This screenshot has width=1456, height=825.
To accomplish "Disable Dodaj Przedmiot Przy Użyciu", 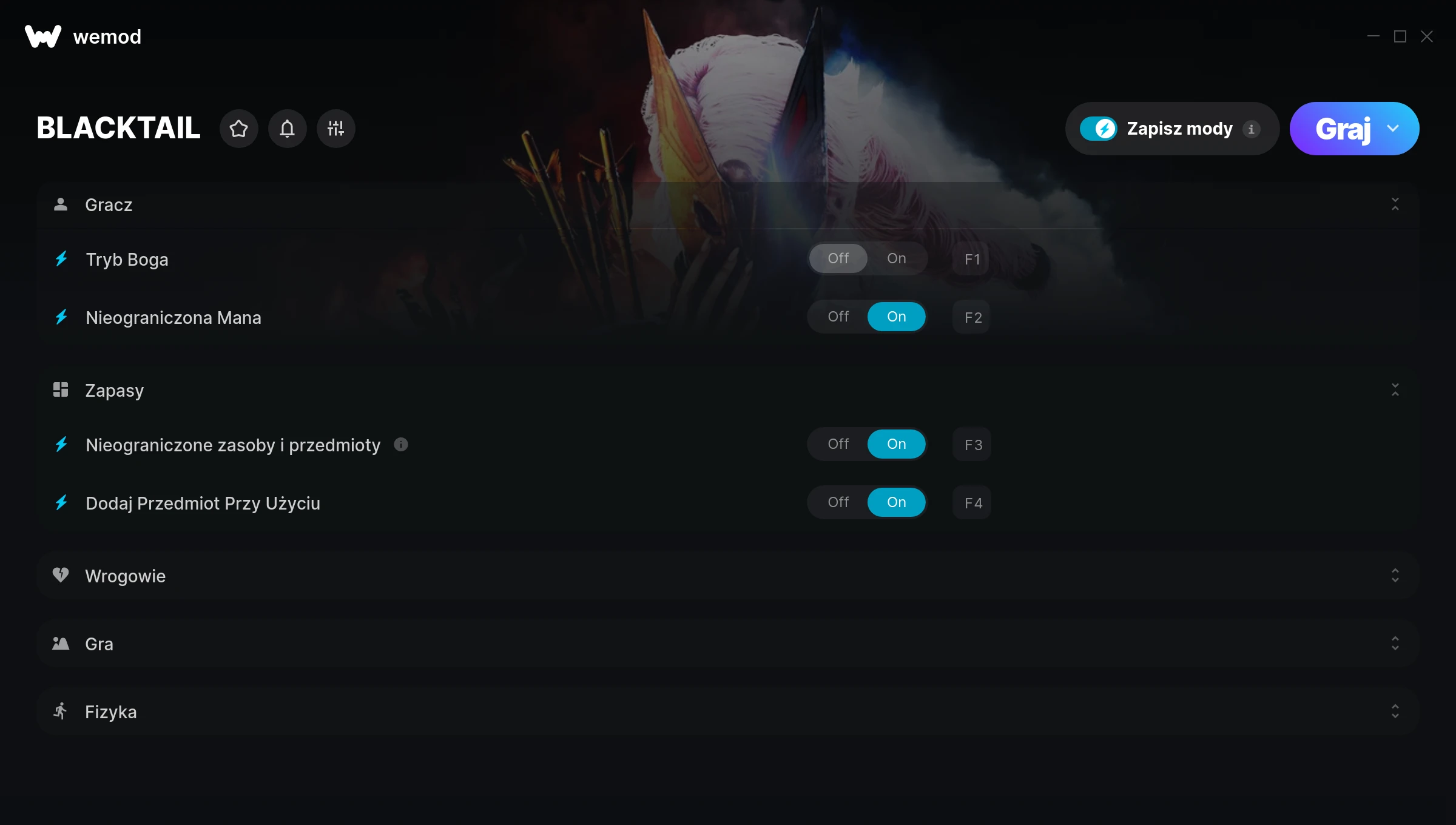I will 838,502.
